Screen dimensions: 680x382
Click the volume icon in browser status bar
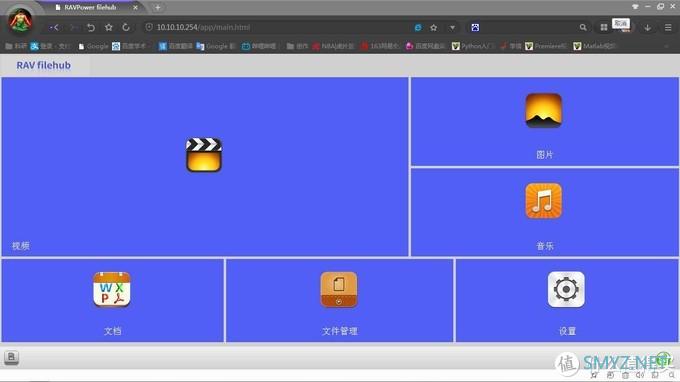tap(640, 375)
